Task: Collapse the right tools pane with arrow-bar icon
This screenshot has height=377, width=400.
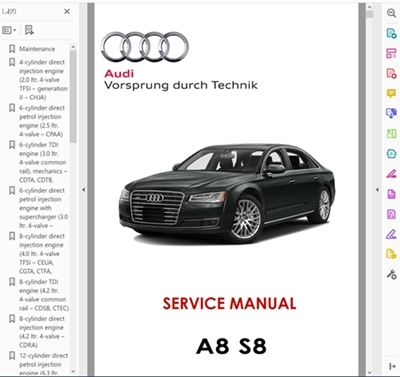Action: click(x=392, y=366)
